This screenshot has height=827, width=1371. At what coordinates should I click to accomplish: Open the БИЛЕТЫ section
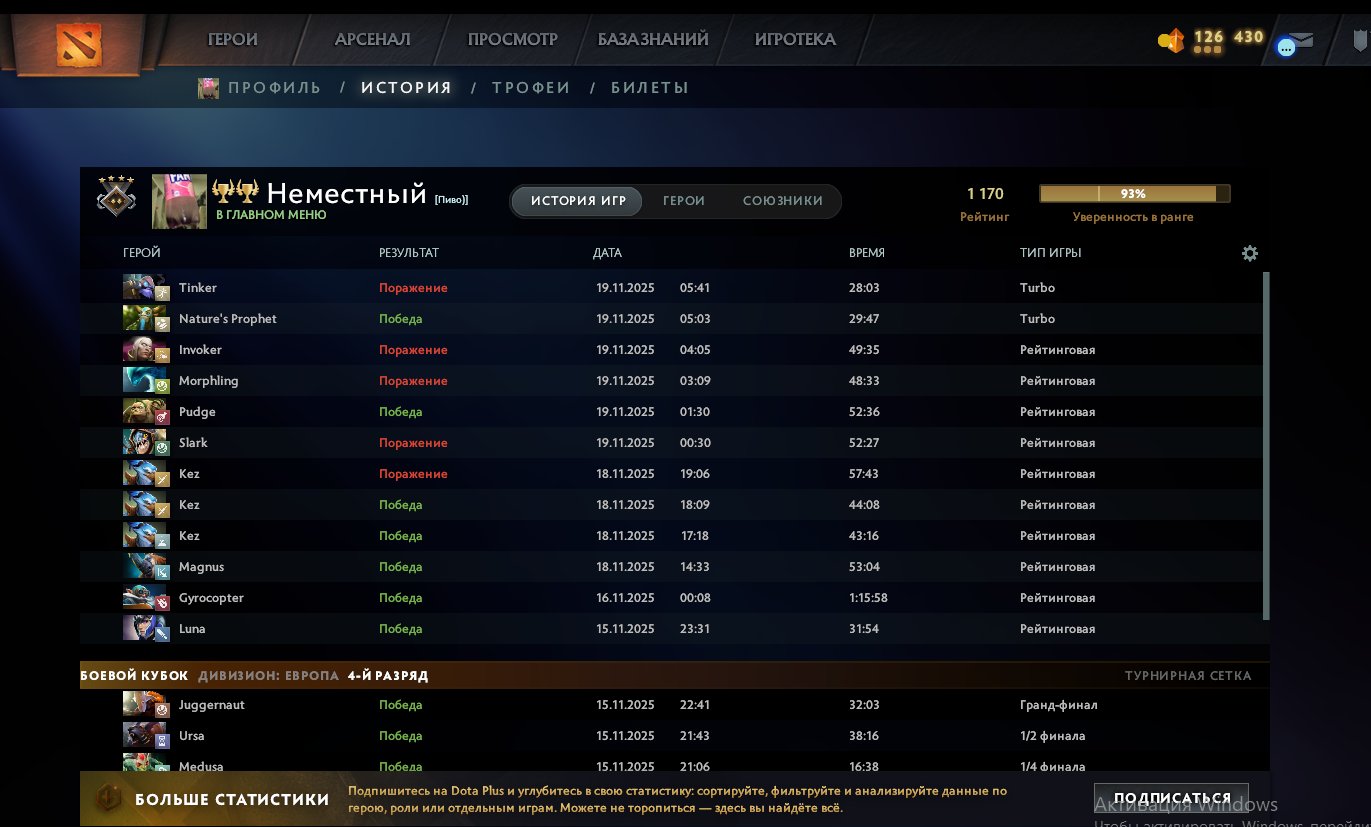[x=648, y=87]
